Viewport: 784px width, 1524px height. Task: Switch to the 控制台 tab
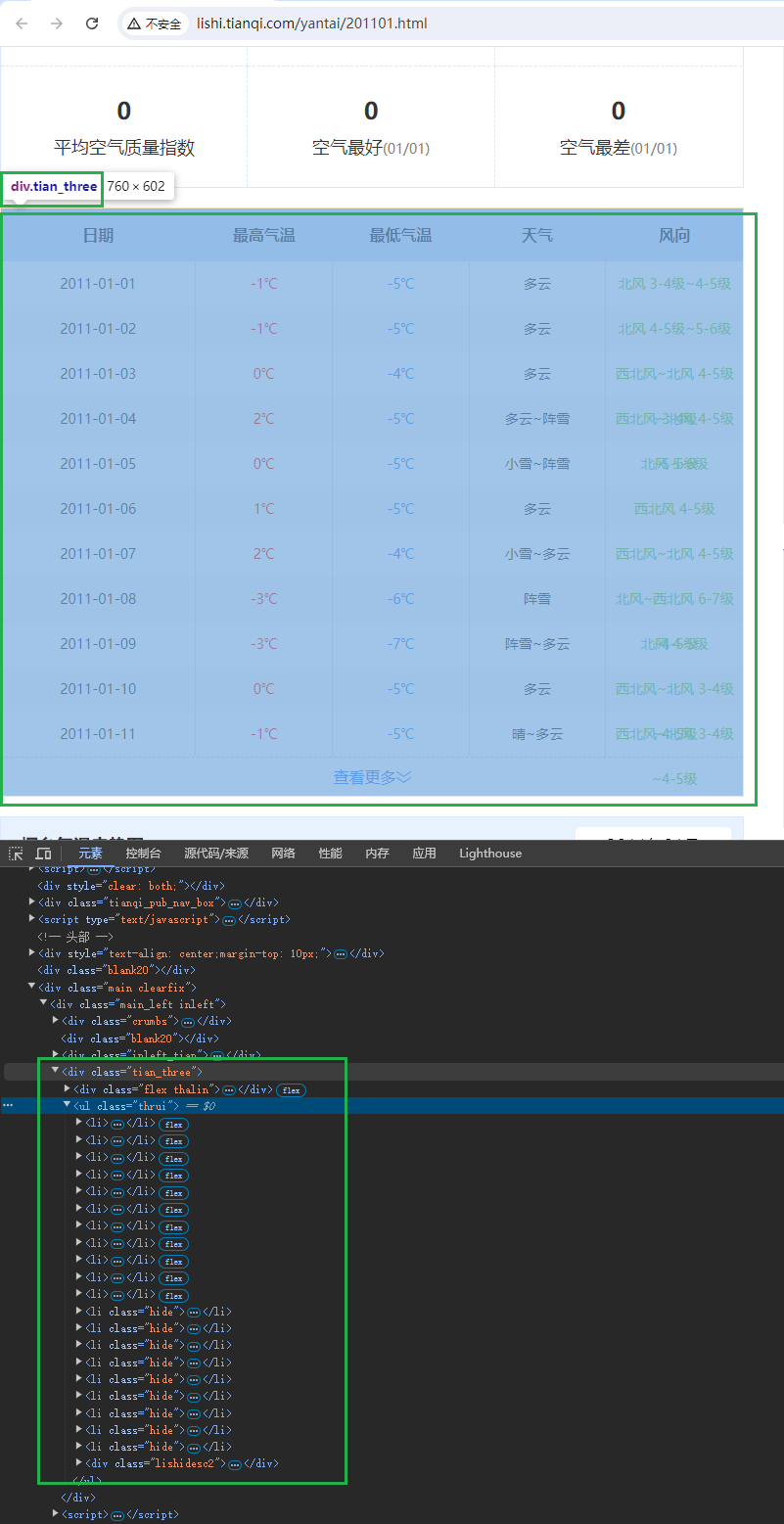click(x=143, y=854)
